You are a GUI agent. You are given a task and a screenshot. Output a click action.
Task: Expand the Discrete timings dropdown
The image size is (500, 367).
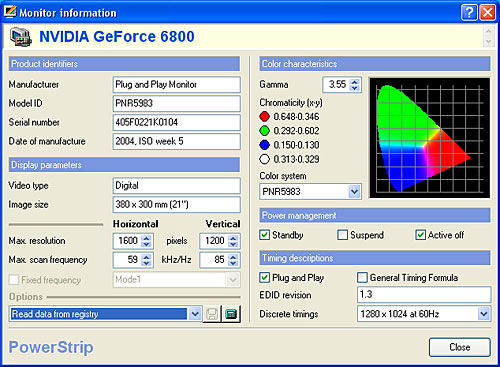pos(483,314)
